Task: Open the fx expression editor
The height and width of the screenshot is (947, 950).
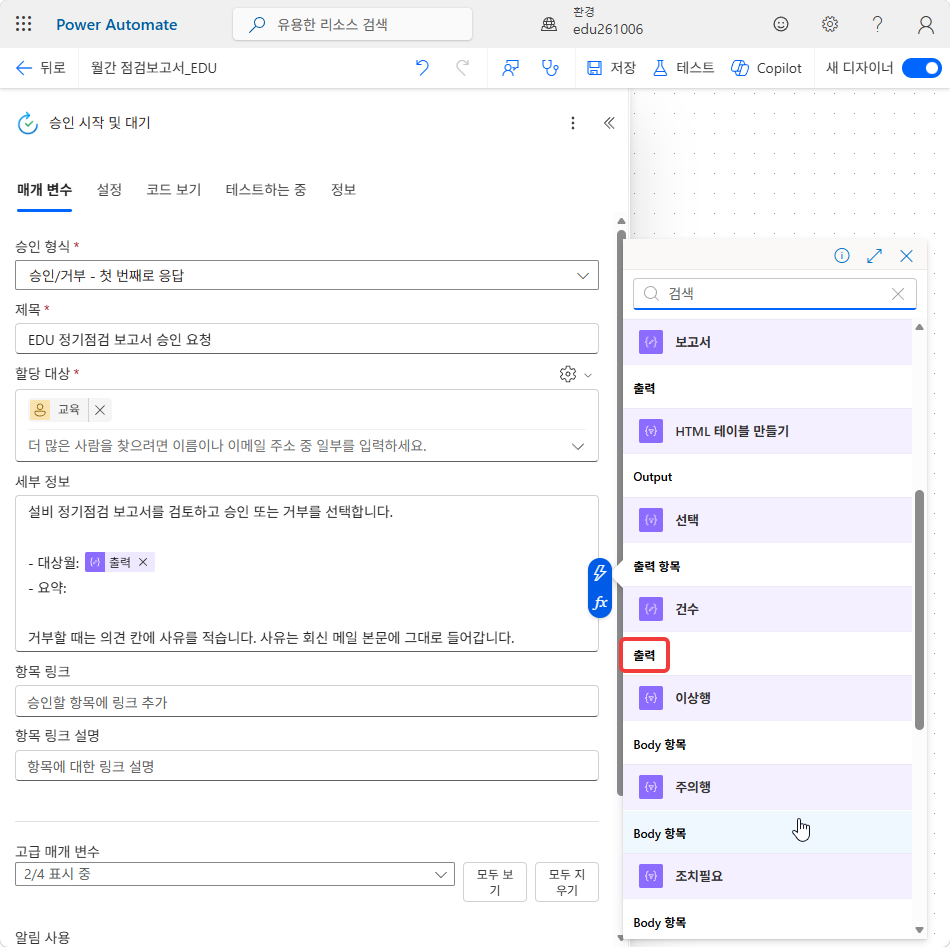Action: [x=600, y=603]
